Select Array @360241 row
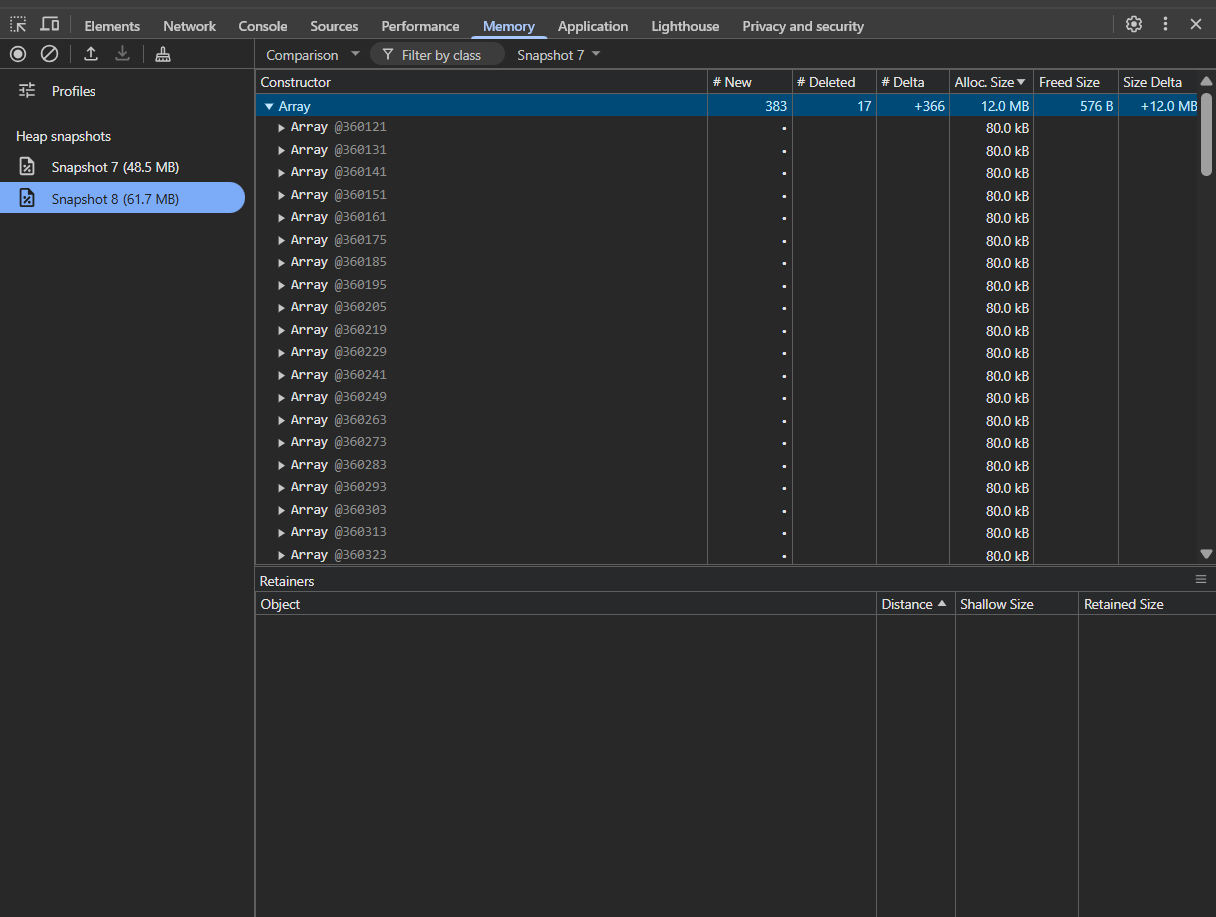This screenshot has height=917, width=1216. pyautogui.click(x=726, y=375)
